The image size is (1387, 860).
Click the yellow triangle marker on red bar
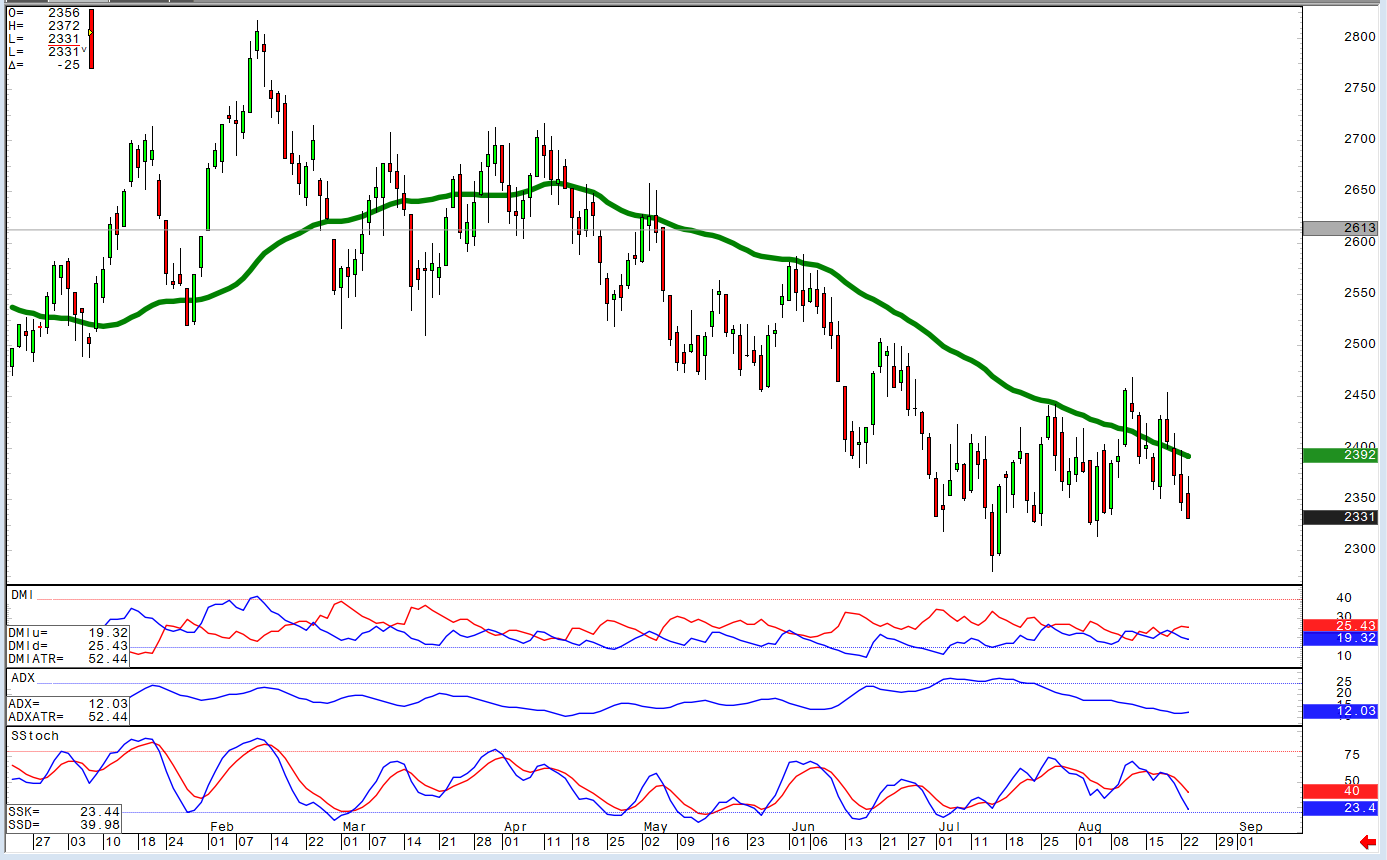[x=90, y=32]
